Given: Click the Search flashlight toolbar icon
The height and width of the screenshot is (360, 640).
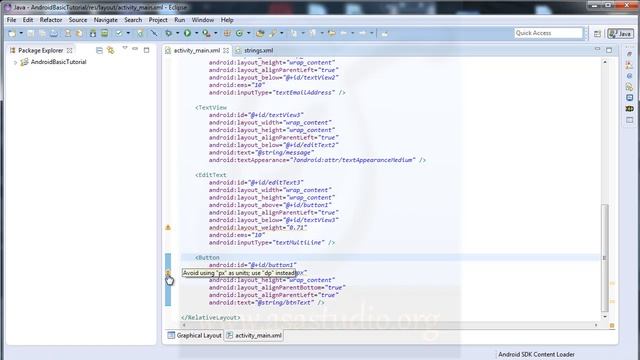Looking at the screenshot, I should [x=273, y=33].
